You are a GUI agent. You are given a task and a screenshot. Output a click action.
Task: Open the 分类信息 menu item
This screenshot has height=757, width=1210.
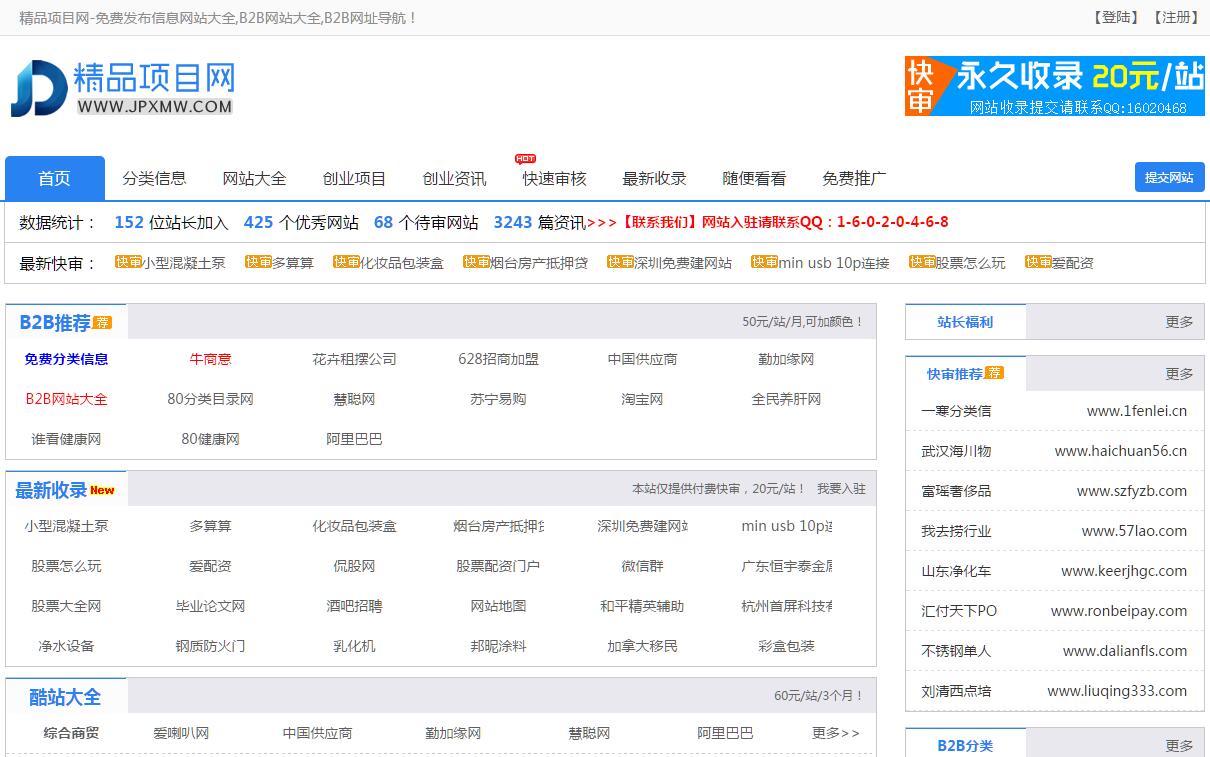pyautogui.click(x=154, y=178)
